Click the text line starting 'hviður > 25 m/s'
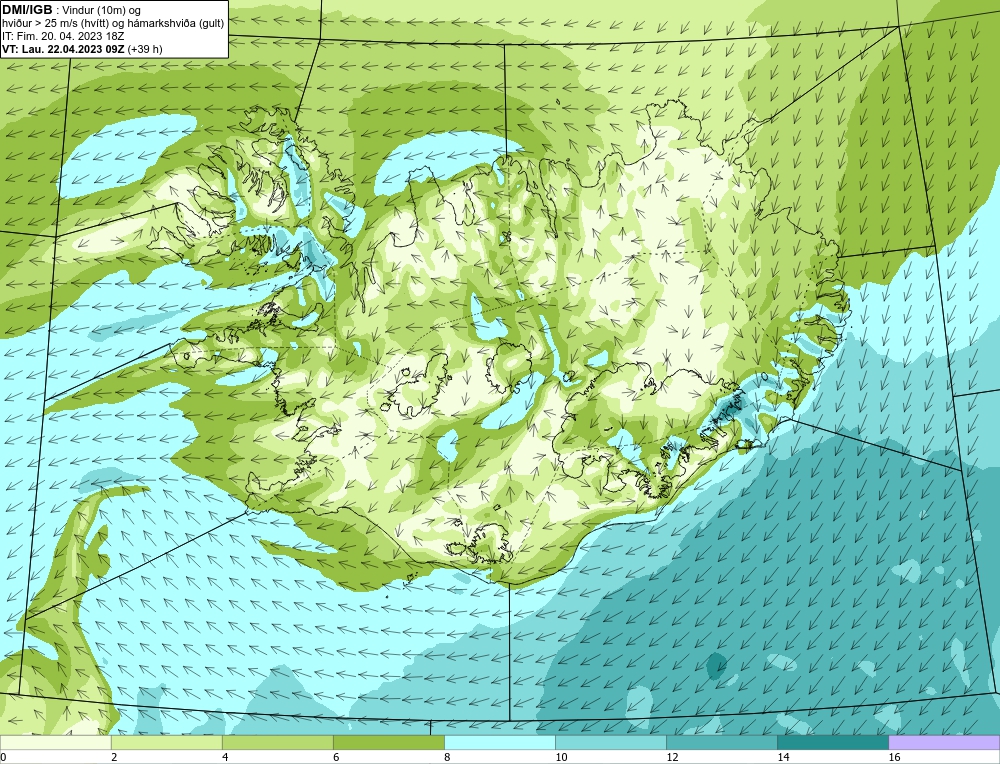 113,24
